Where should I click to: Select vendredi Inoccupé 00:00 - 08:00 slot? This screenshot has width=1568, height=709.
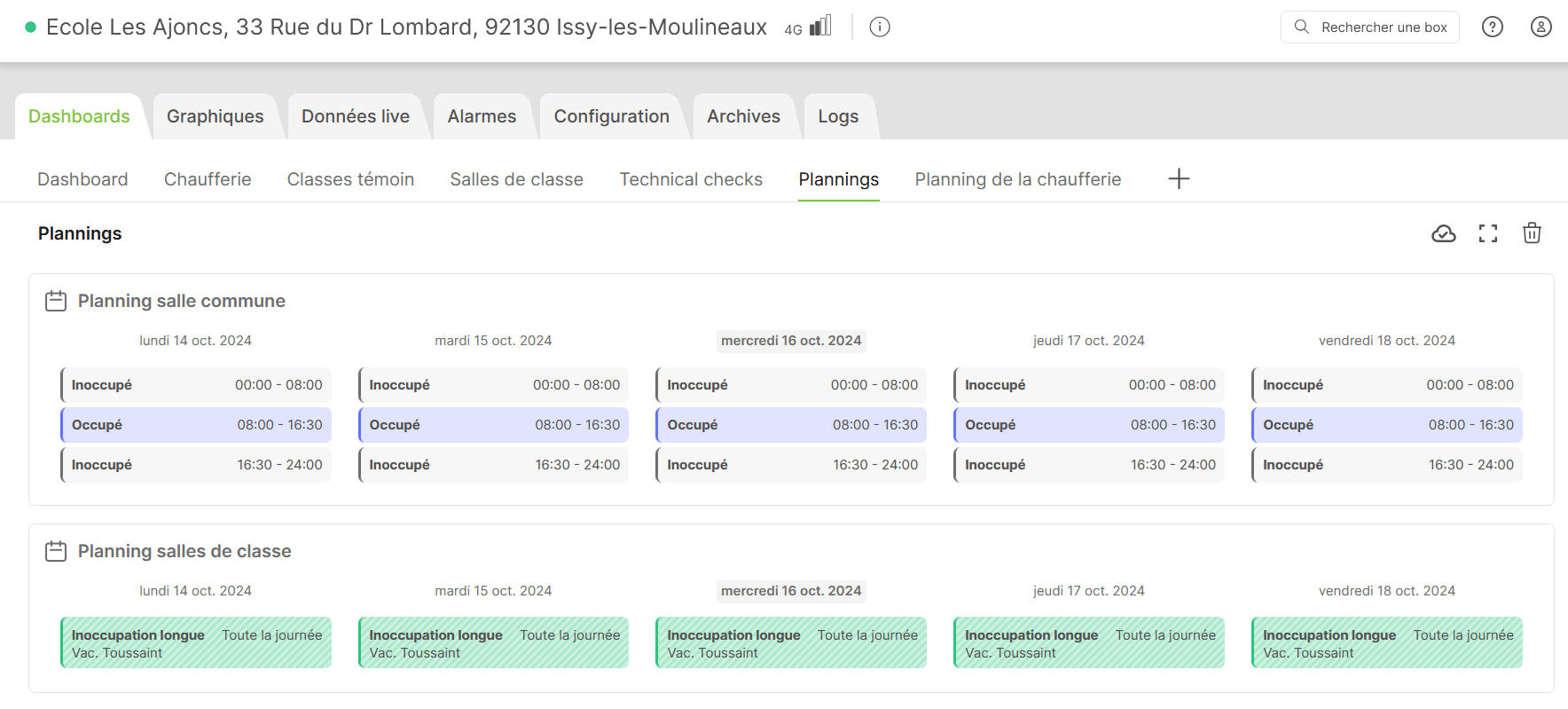(1387, 385)
